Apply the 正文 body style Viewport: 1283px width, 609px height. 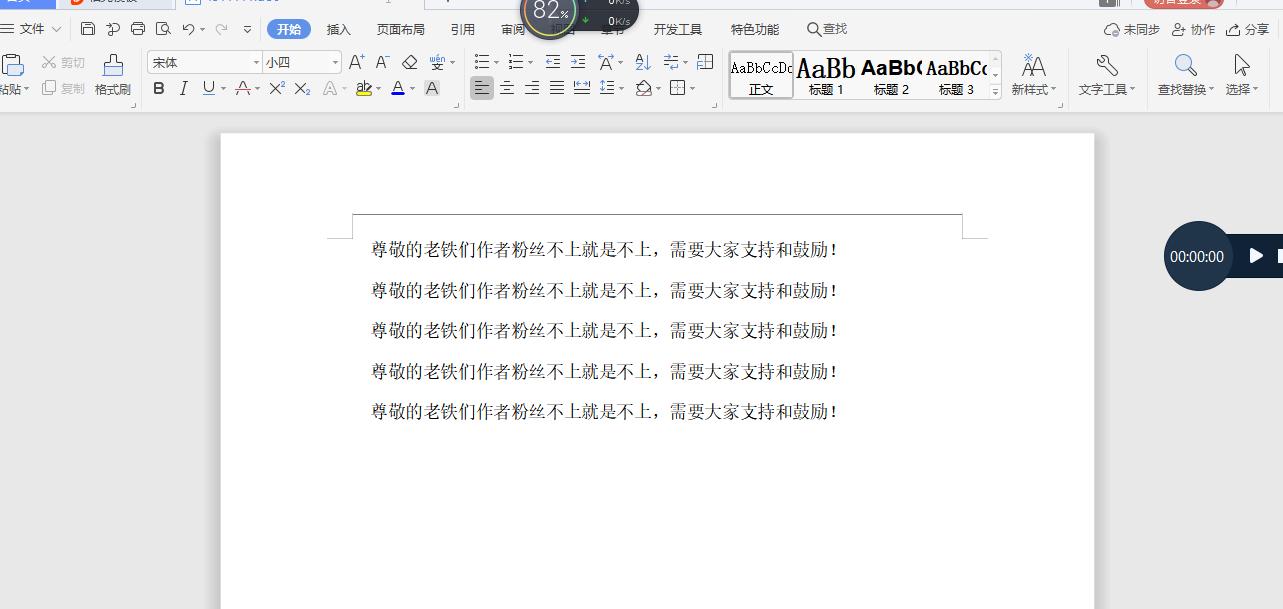[761, 75]
